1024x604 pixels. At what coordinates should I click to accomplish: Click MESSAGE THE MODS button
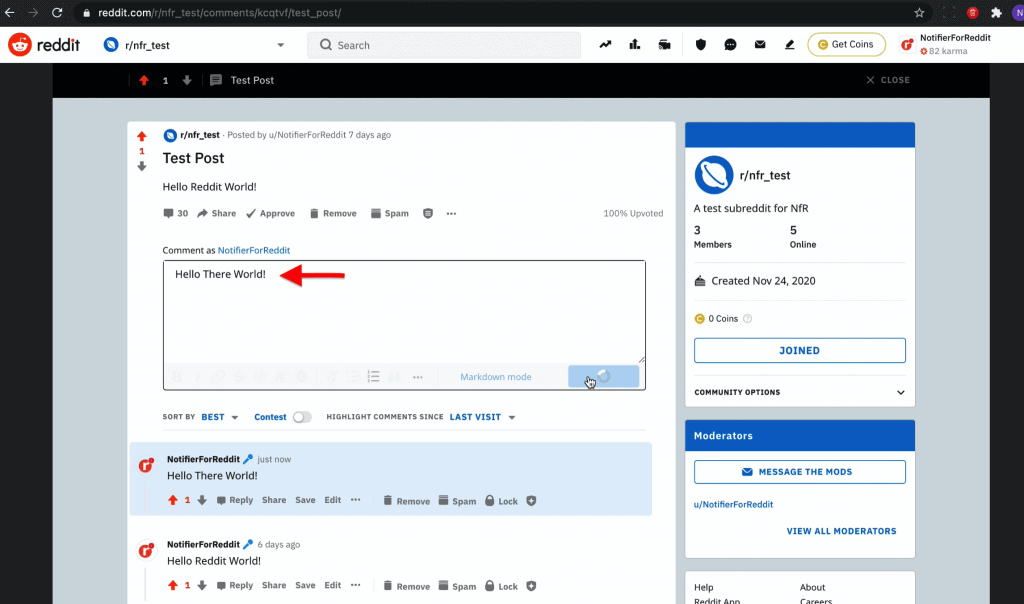tap(799, 472)
